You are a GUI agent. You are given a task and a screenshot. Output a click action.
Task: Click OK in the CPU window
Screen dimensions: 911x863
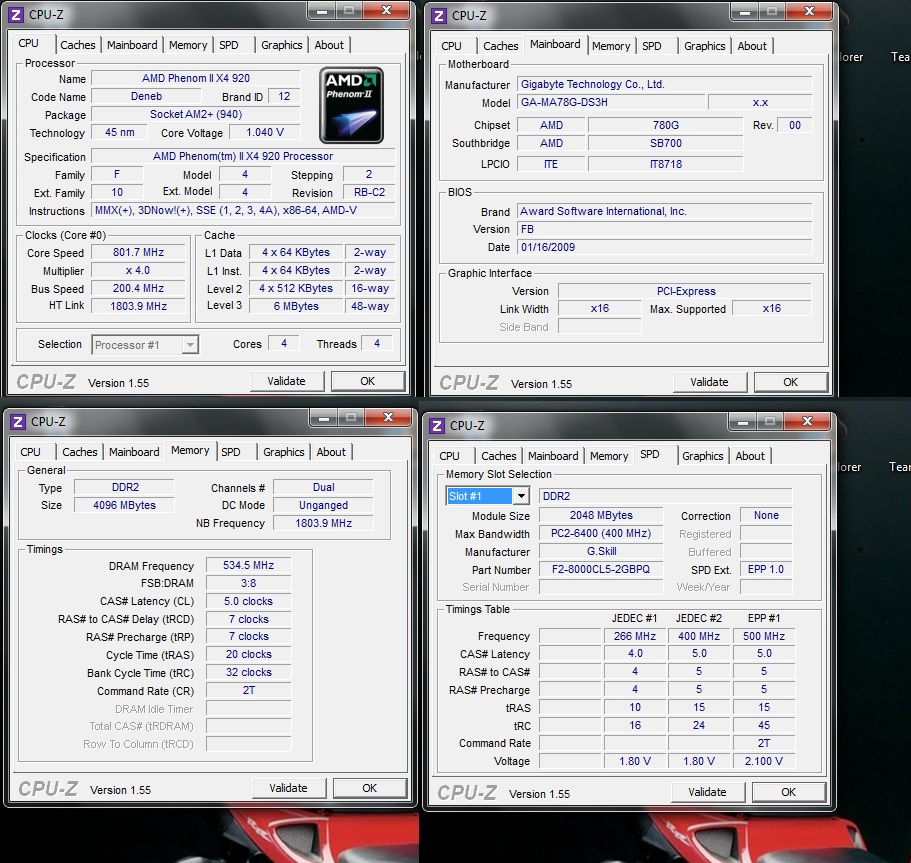[x=368, y=381]
